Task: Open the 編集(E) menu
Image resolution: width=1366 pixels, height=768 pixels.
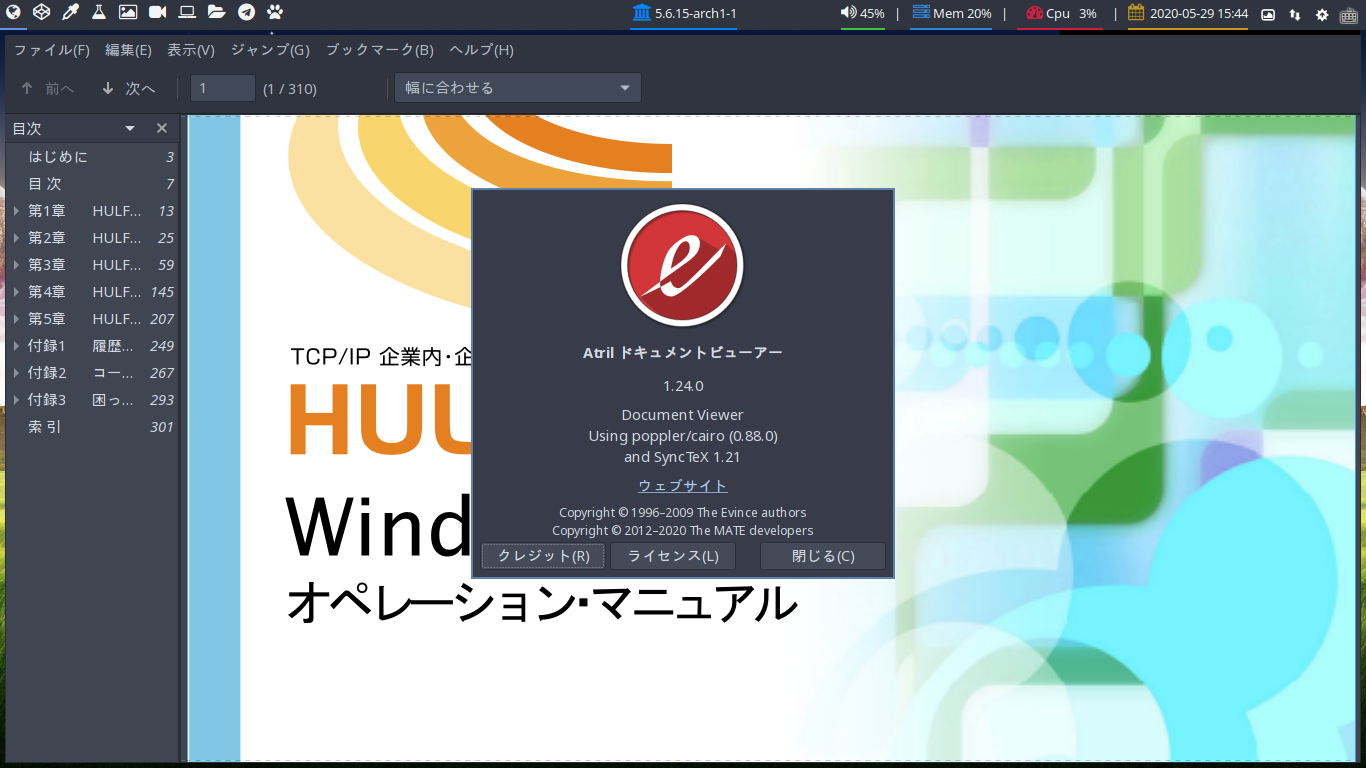Action: coord(128,50)
